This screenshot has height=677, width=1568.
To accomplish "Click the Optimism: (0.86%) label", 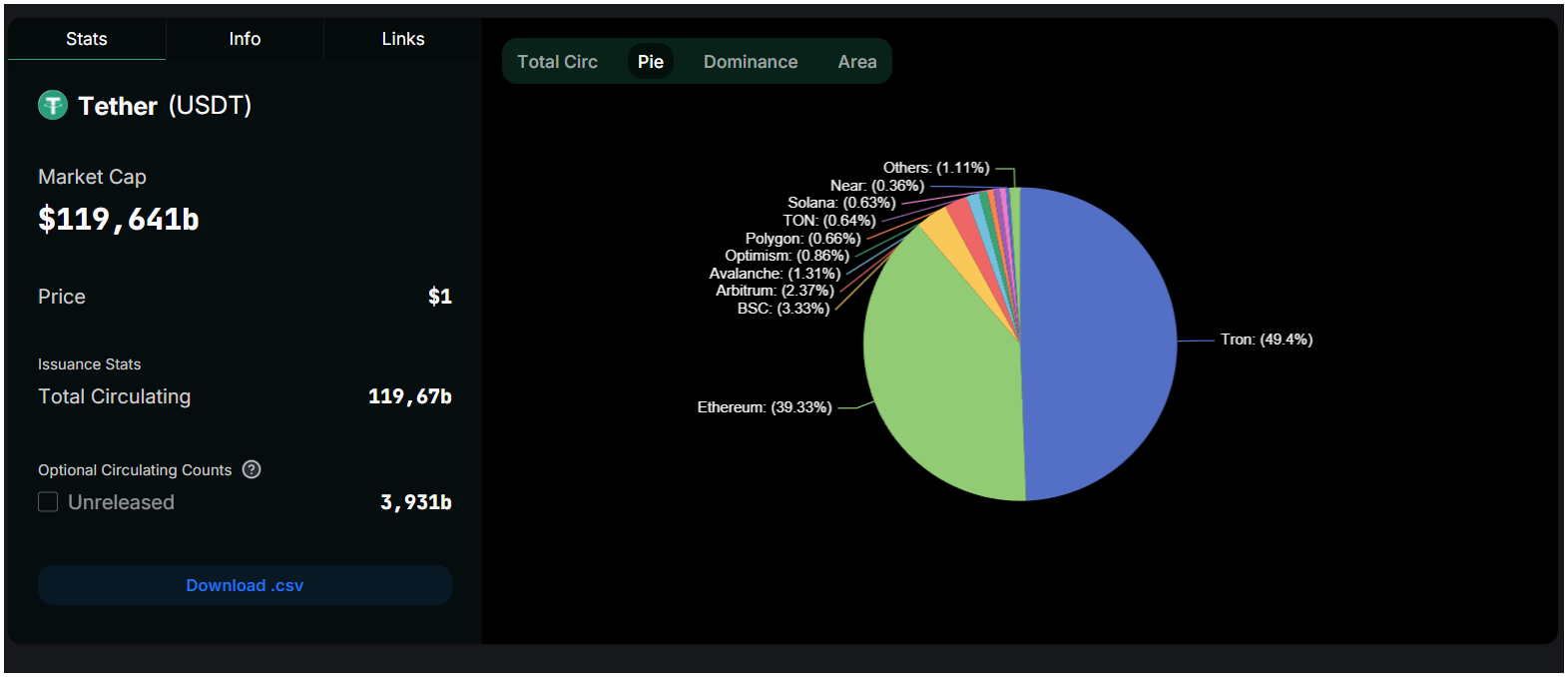I will tap(786, 256).
